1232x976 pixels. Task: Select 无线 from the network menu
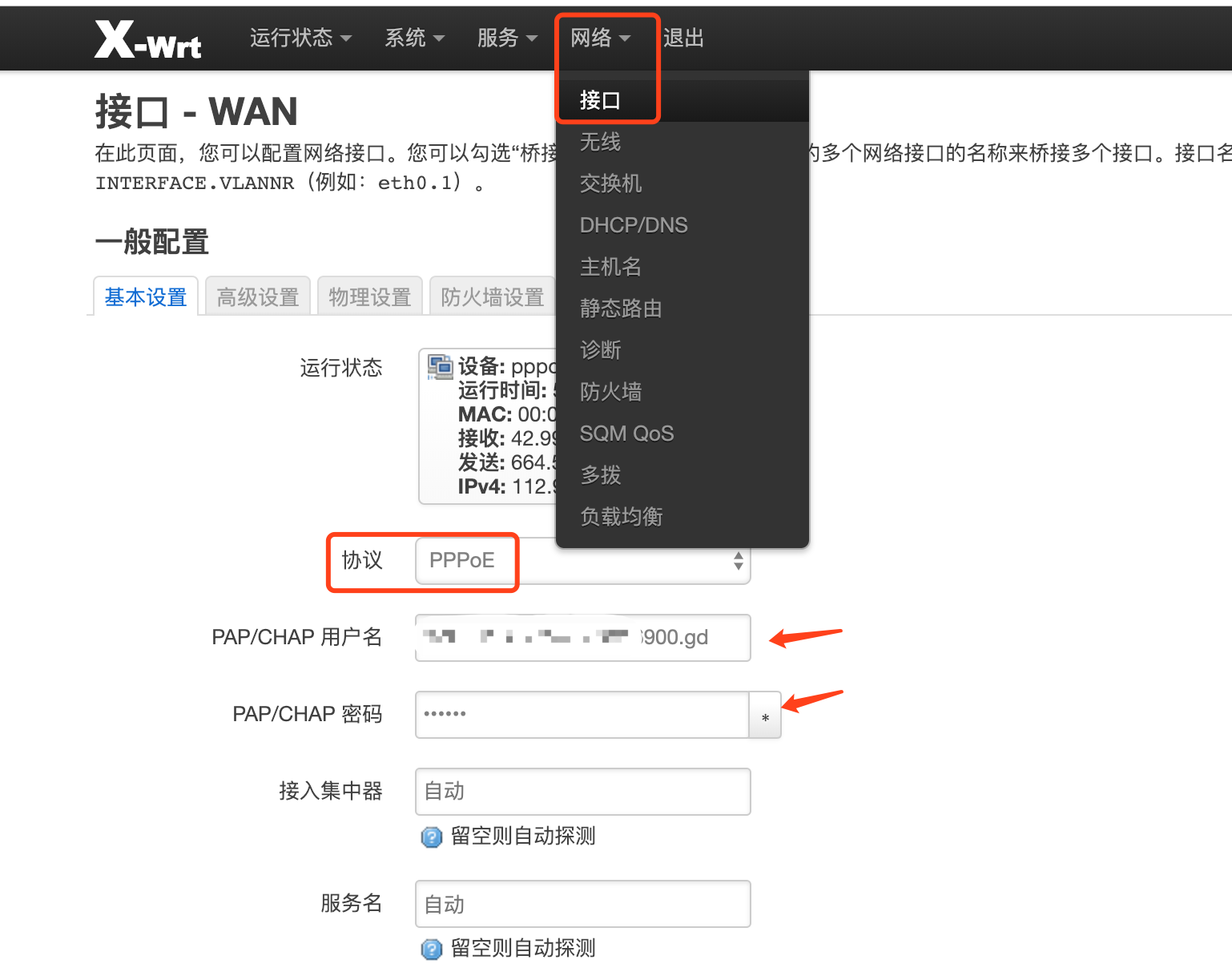click(600, 142)
